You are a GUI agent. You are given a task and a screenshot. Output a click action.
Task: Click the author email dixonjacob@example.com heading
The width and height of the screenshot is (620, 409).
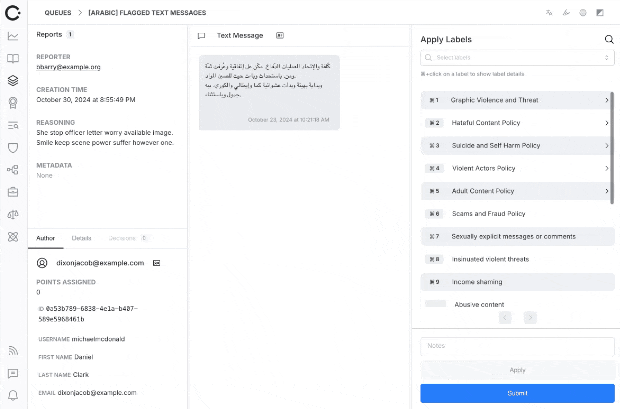(x=100, y=263)
